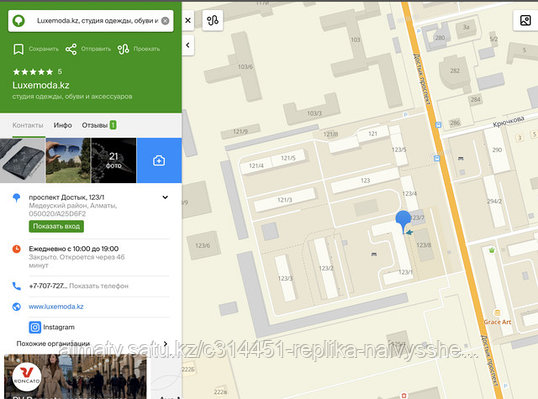538x399 pixels.
Task: Collapse the side panel with left chevron
Action: 188,45
